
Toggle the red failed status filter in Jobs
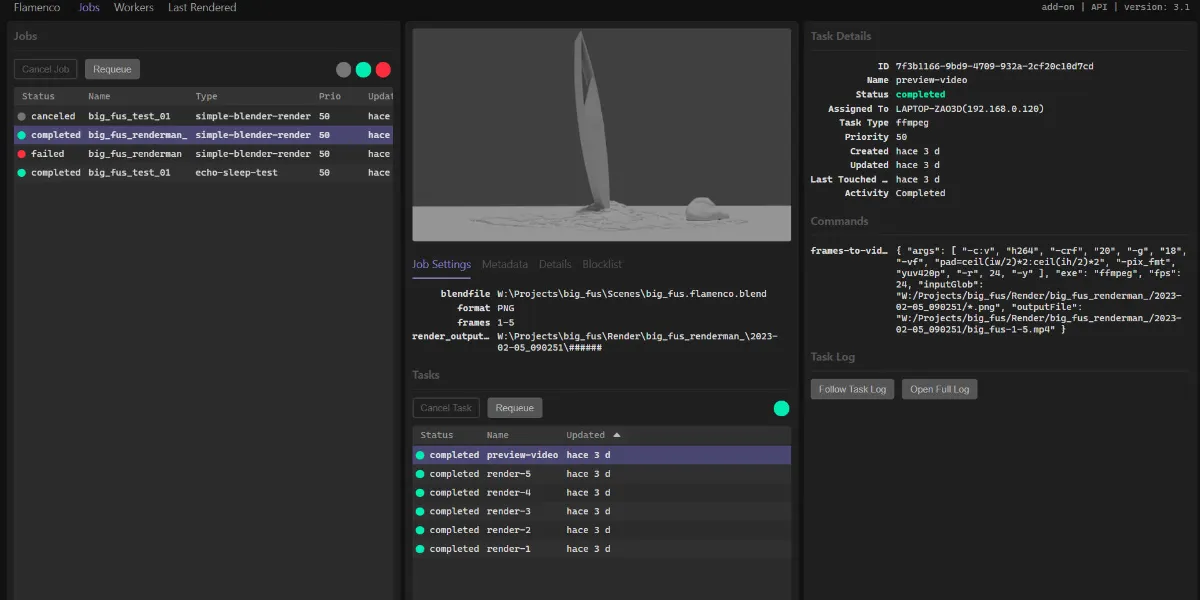tap(383, 70)
